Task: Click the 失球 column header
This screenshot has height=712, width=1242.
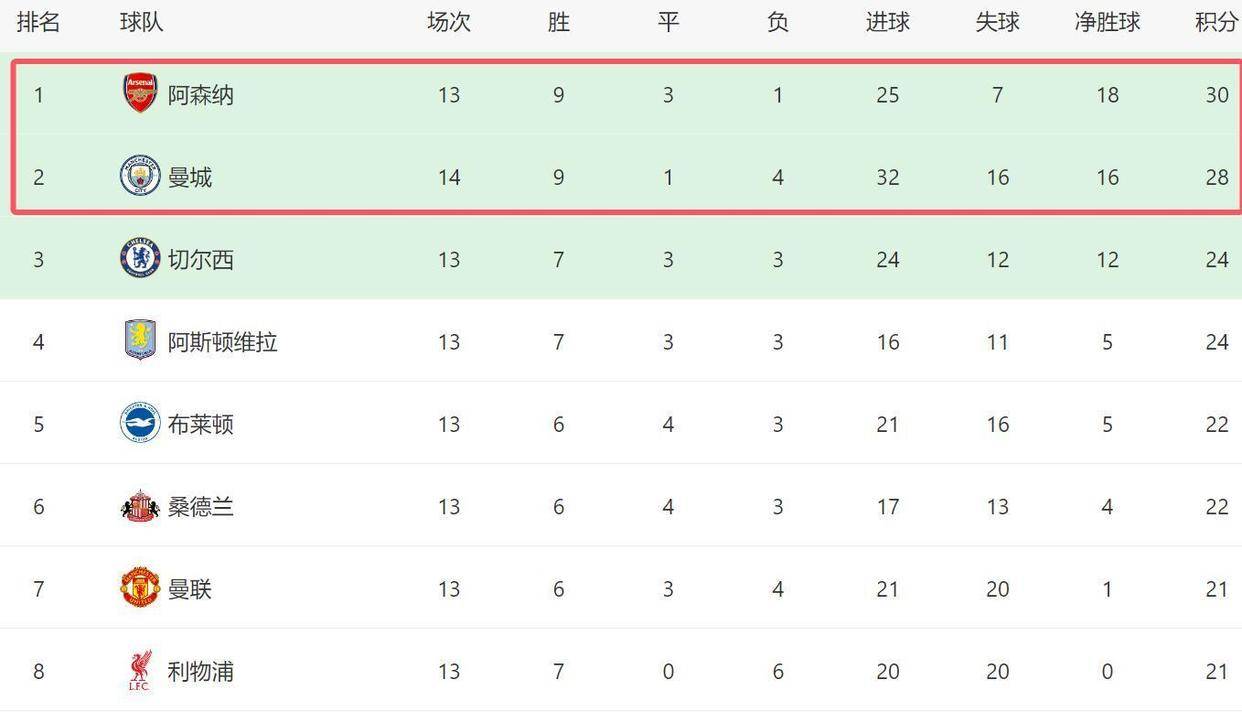Action: (x=997, y=22)
